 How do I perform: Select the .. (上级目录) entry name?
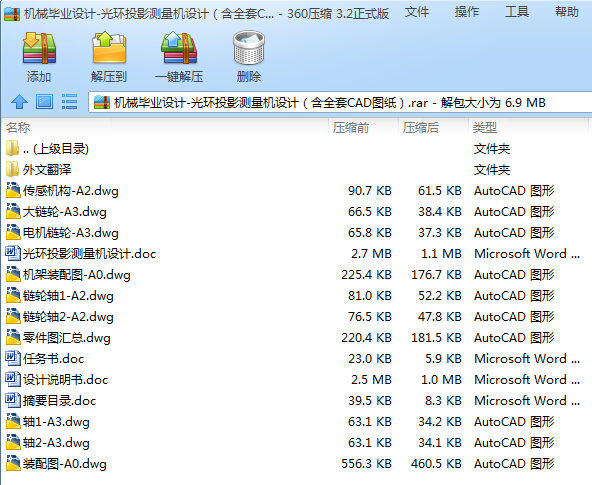tap(56, 149)
